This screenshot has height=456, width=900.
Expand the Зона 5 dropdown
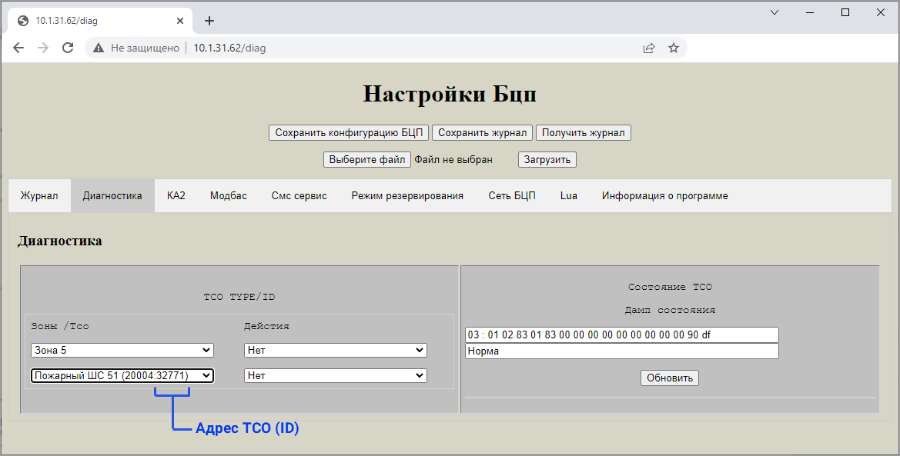tap(122, 350)
